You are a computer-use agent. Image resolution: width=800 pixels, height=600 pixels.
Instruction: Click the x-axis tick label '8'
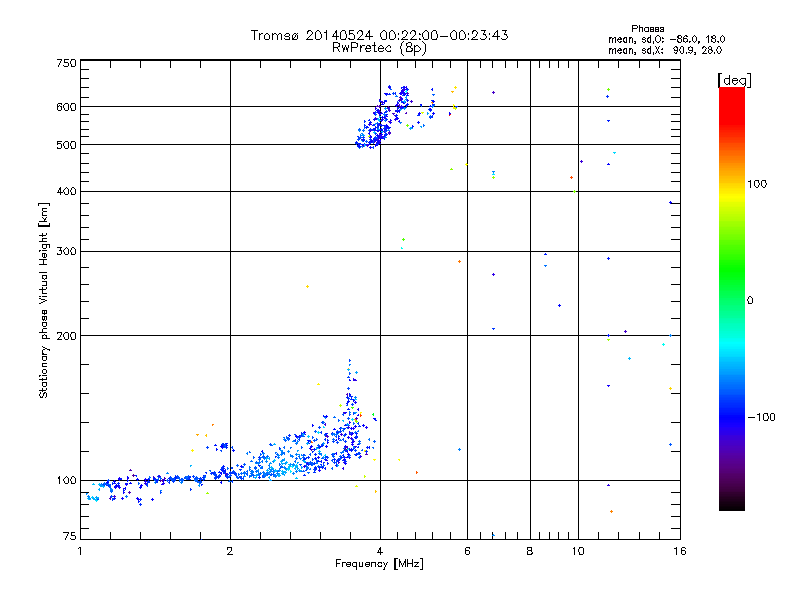pyautogui.click(x=530, y=551)
